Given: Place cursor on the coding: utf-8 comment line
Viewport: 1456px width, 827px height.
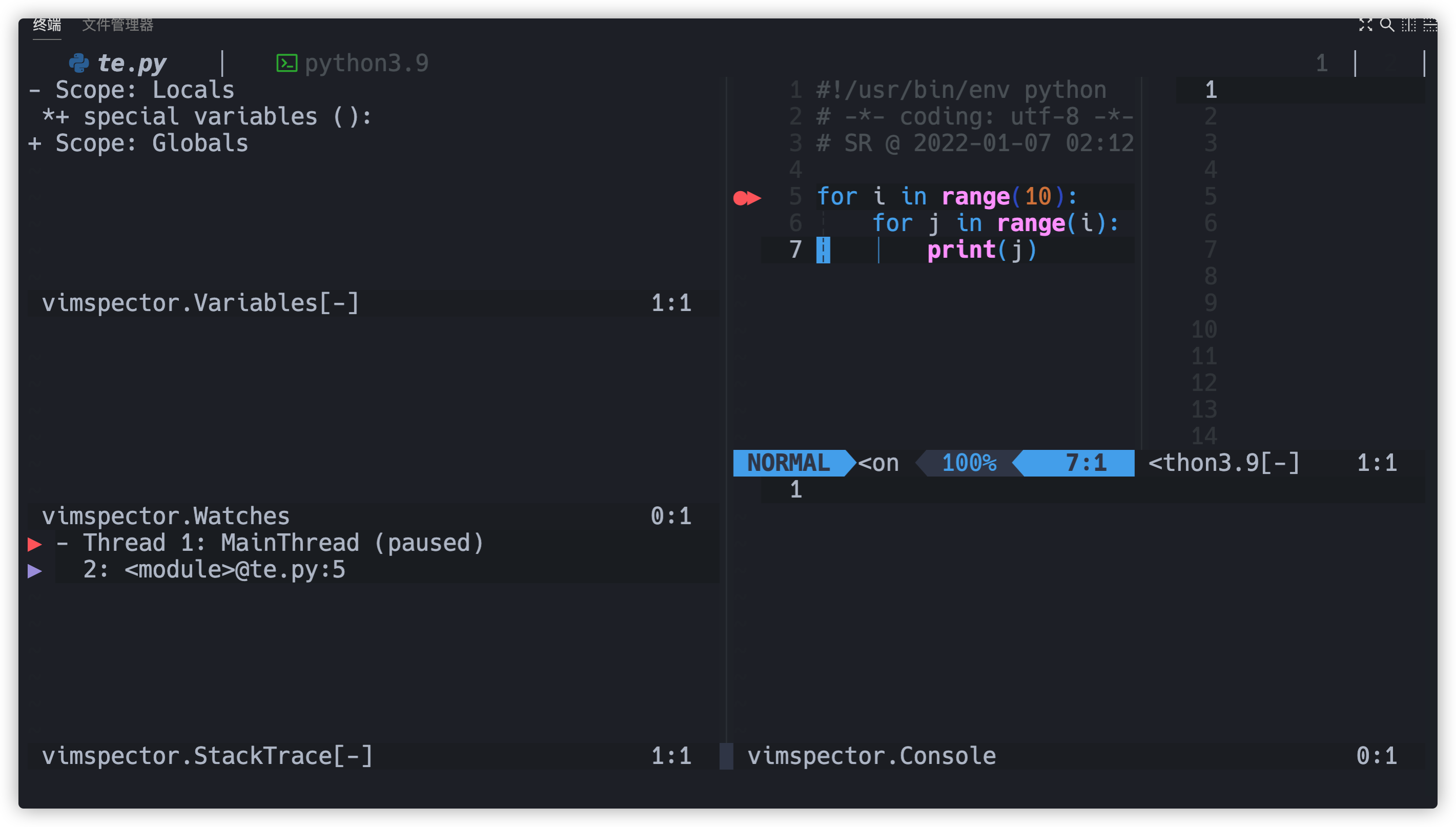Looking at the screenshot, I should click(x=975, y=116).
